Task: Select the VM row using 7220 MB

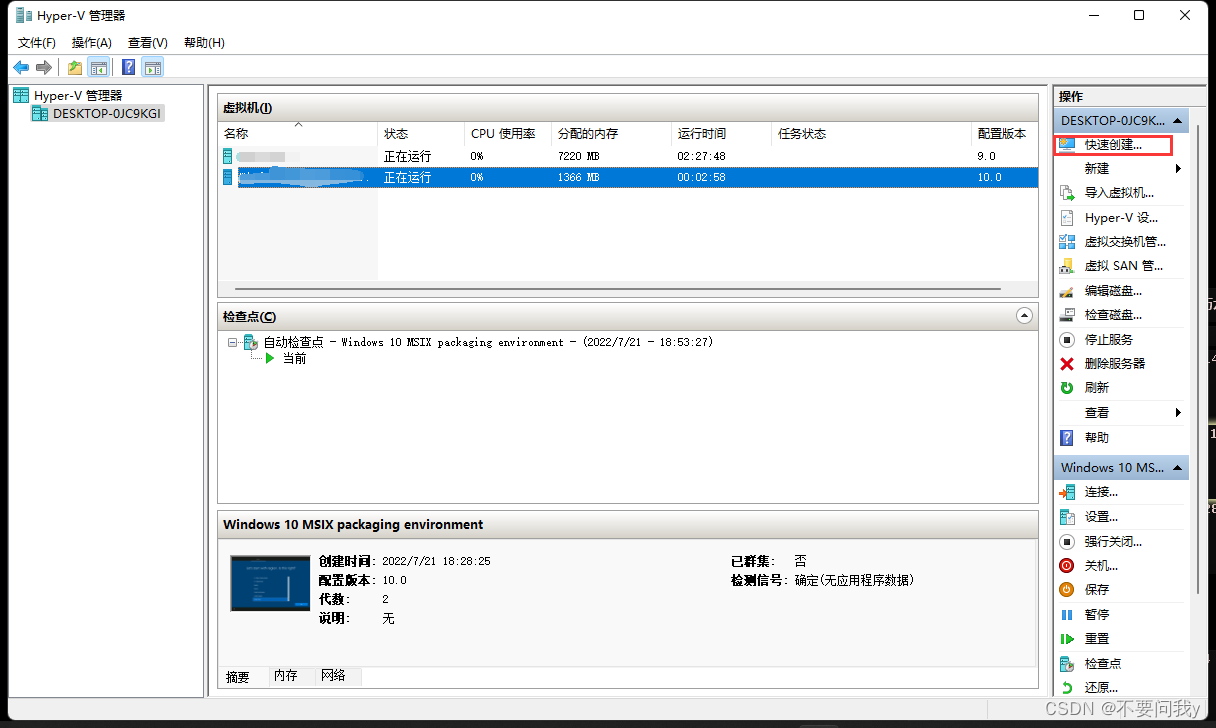Action: [x=628, y=156]
